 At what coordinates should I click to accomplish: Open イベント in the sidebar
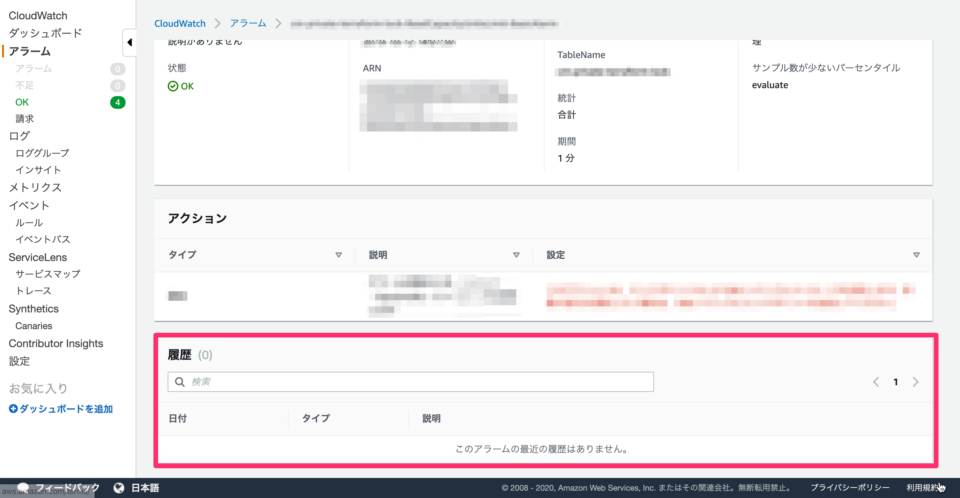click(x=29, y=205)
